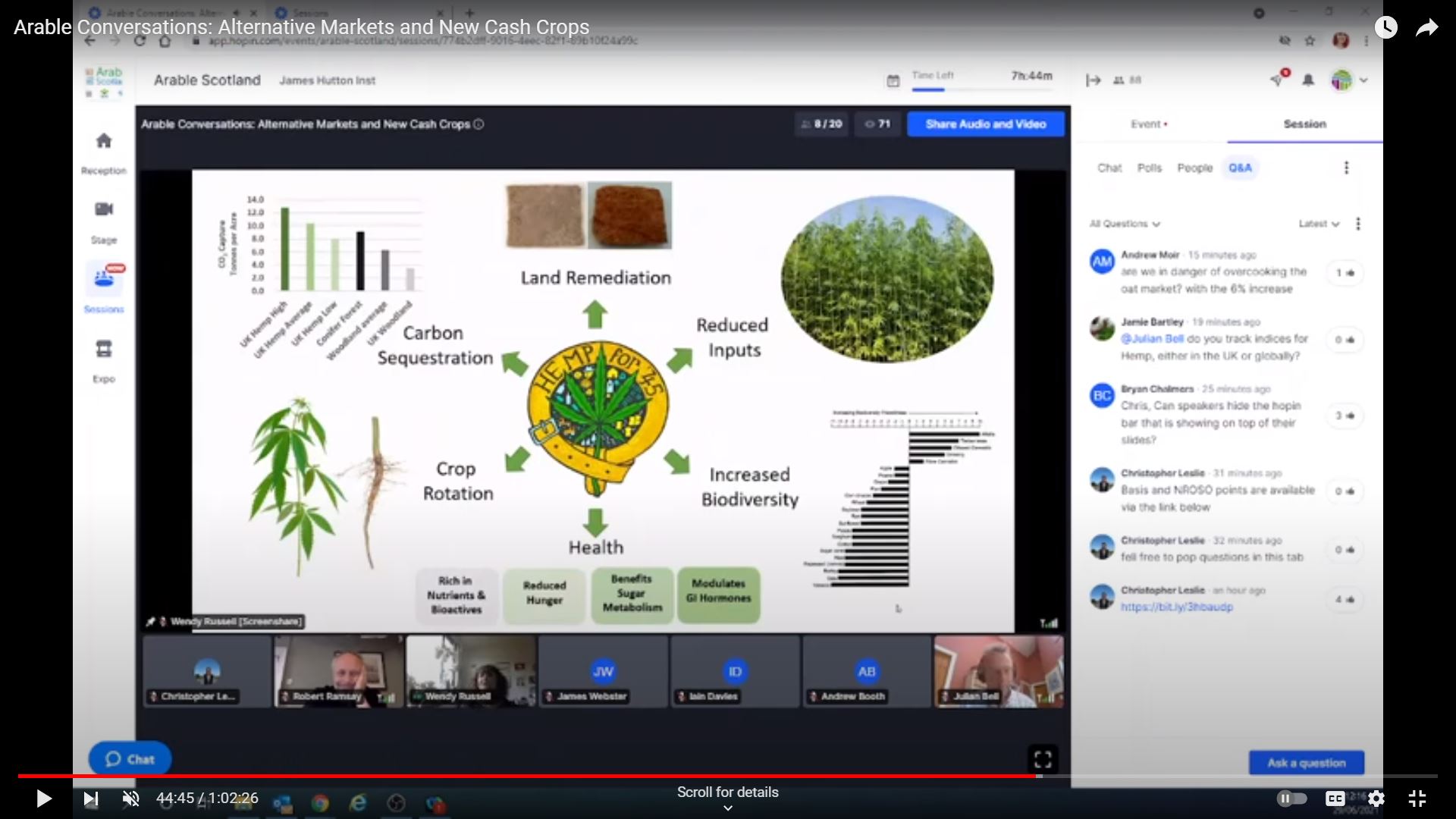
Task: Toggle fullscreen for the session video
Action: coord(1043,758)
